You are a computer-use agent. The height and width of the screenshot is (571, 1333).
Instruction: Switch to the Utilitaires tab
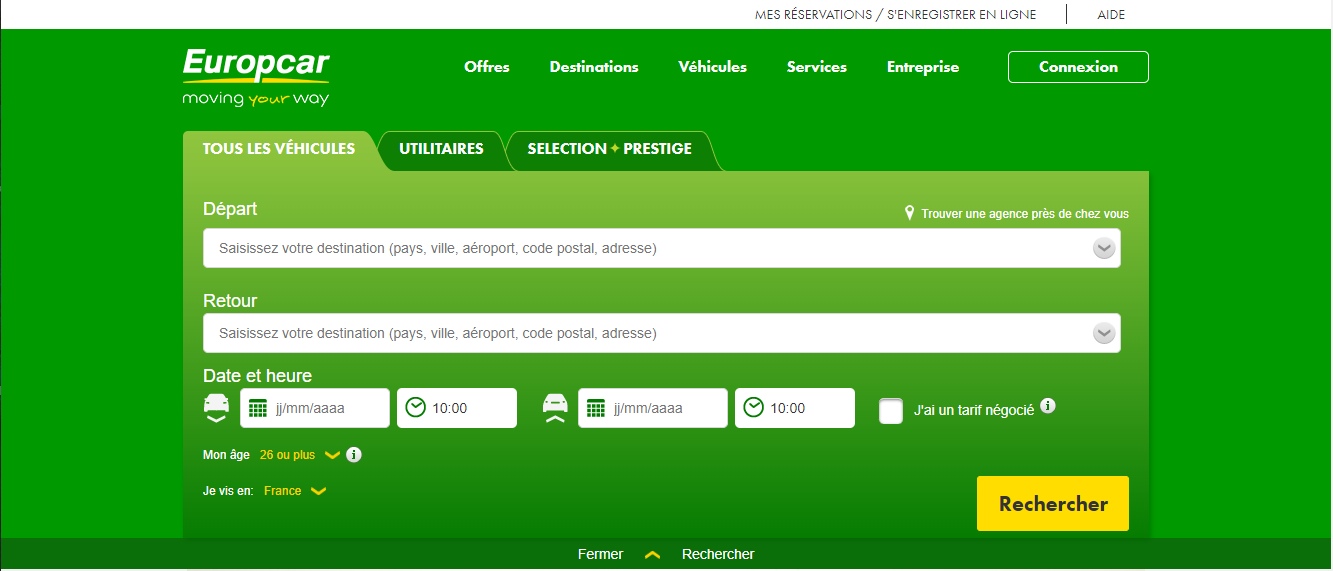click(441, 149)
